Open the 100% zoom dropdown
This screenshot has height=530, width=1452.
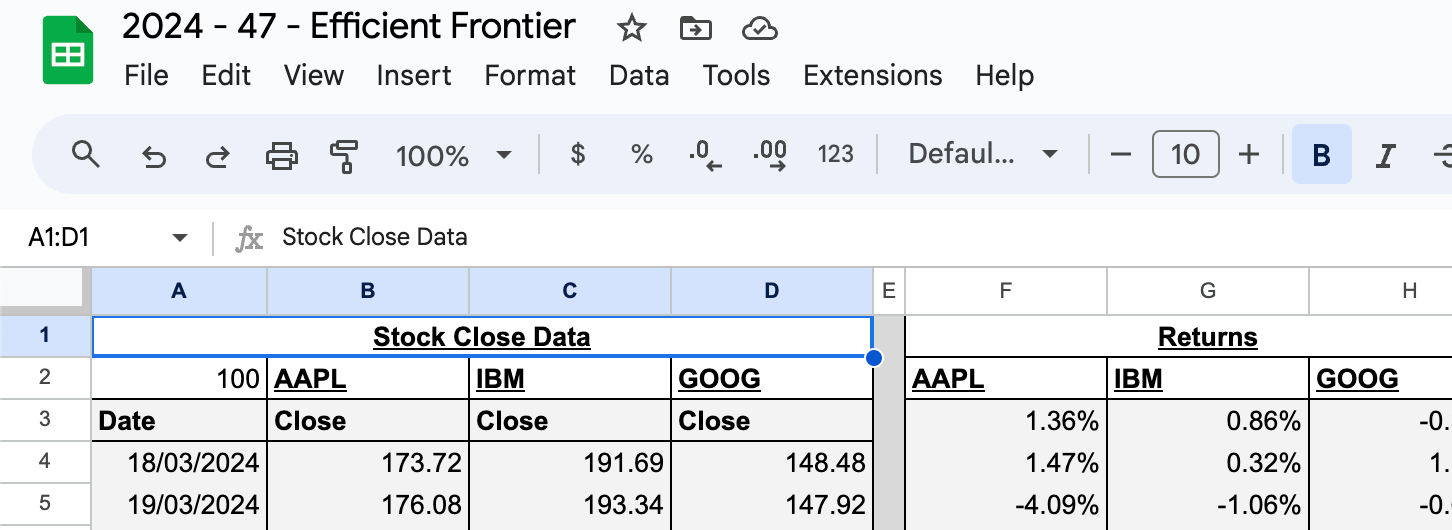[x=454, y=155]
